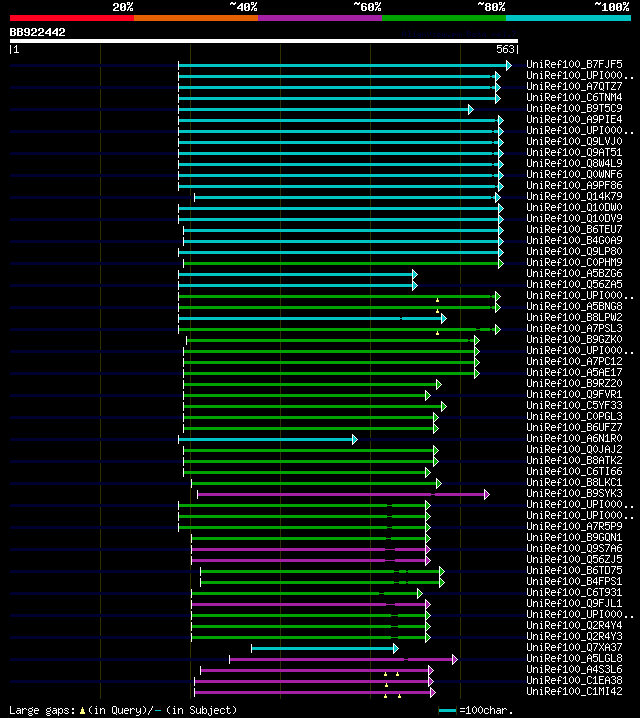640x718 pixels.
Task: Open hit UniRef100_C1MI42
Action: tap(574, 691)
